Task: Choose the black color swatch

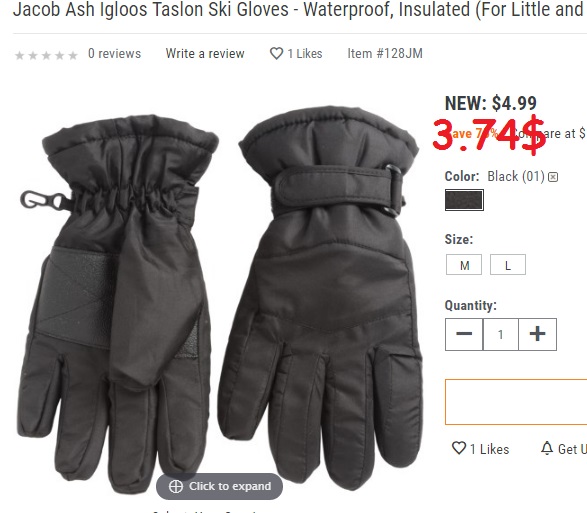Action: click(x=464, y=200)
